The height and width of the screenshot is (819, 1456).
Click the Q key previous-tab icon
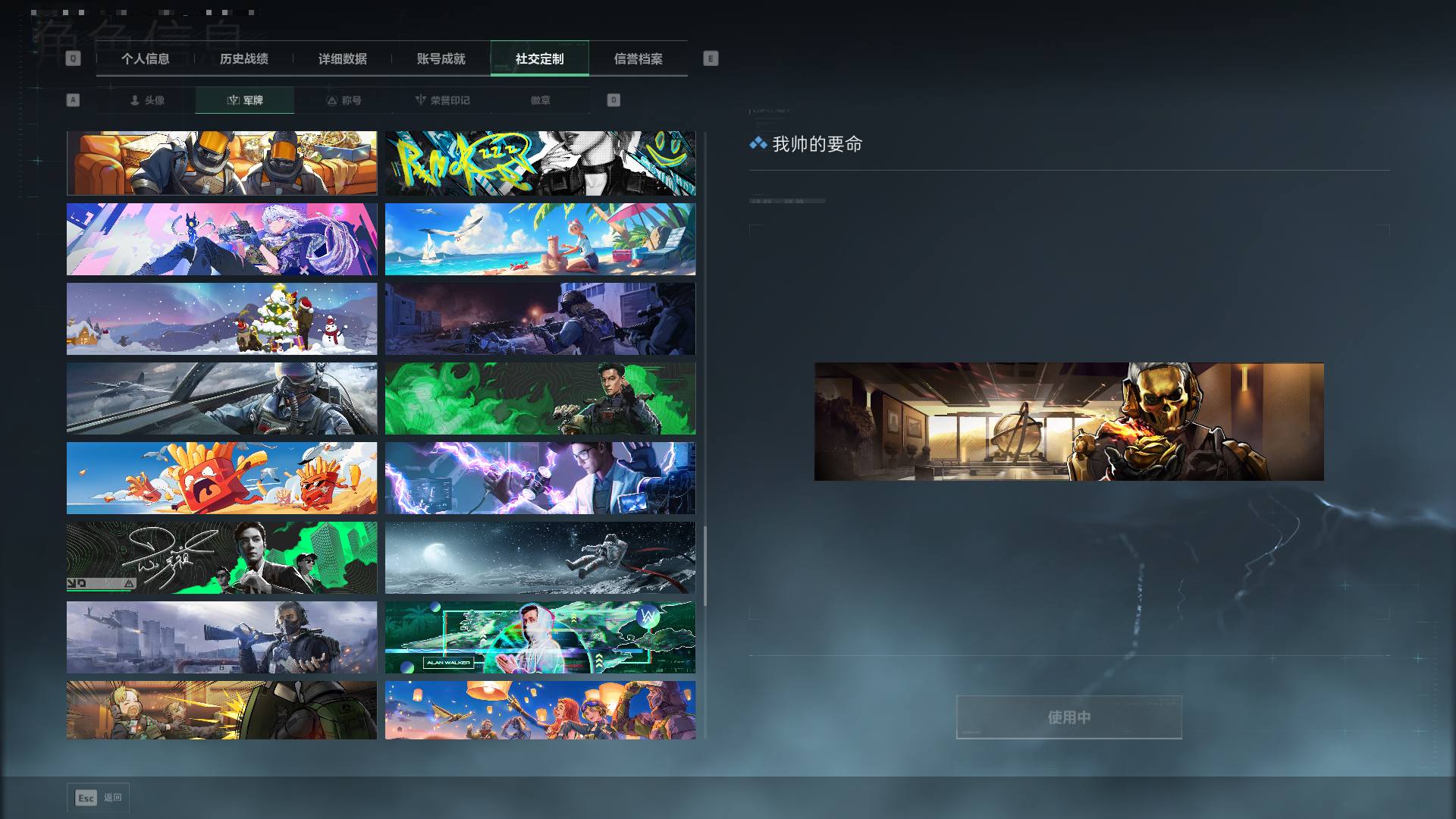pos(73,58)
